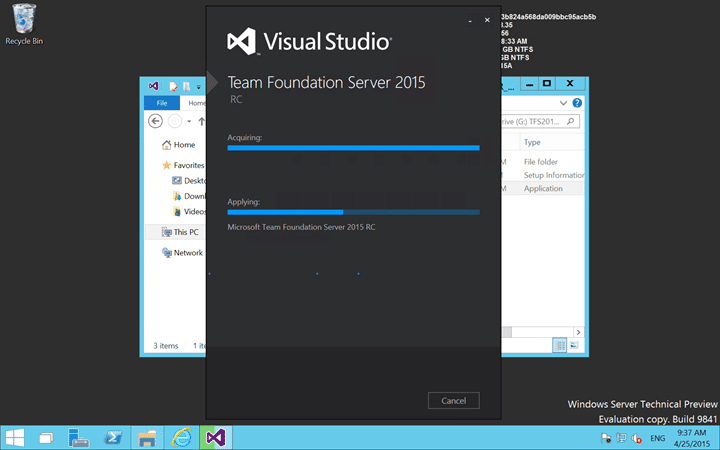
Task: Click the search magnifier icon in Explorer
Action: coord(570,121)
